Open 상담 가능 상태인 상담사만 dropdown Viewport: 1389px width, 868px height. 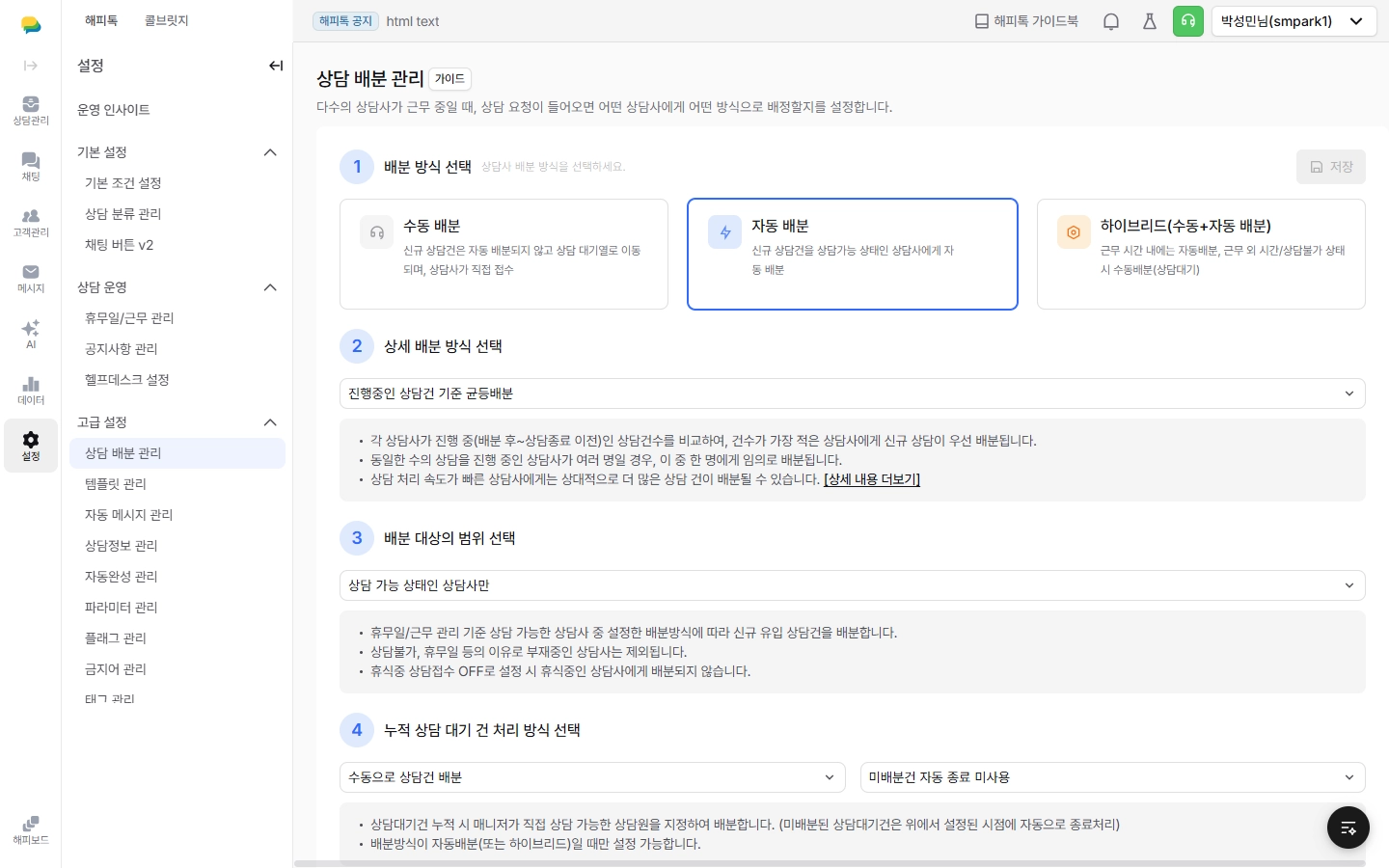point(853,585)
